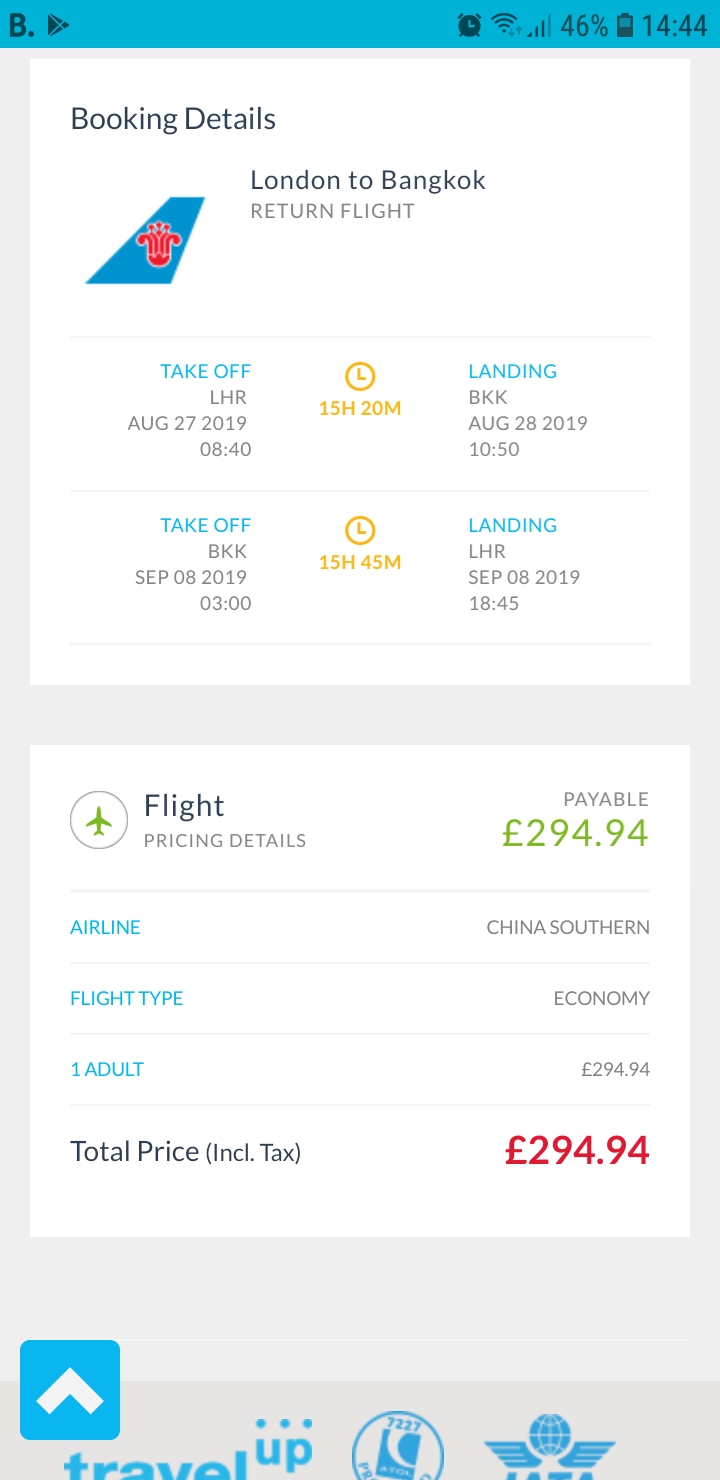Select the London to Bangkok route title
The width and height of the screenshot is (720, 1480).
click(368, 180)
